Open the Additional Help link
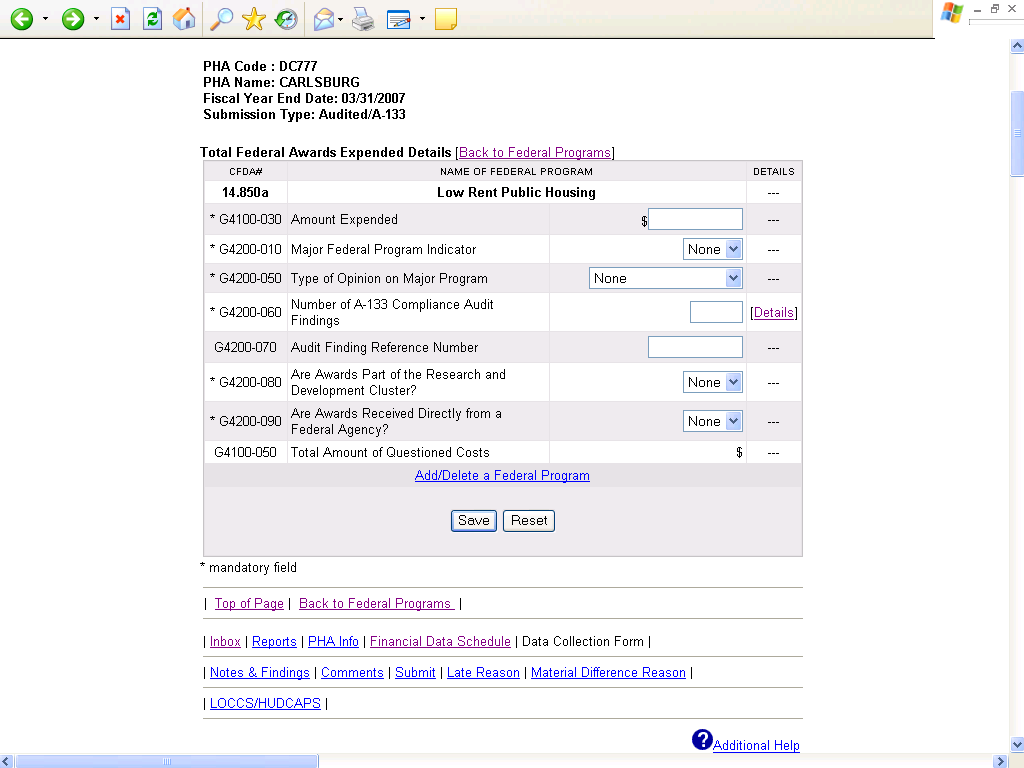 pyautogui.click(x=756, y=745)
